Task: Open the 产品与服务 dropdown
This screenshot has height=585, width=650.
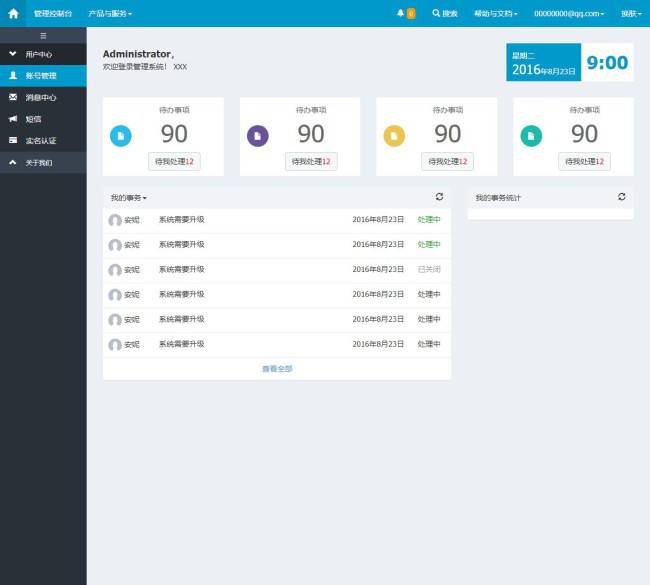Action: (x=110, y=14)
